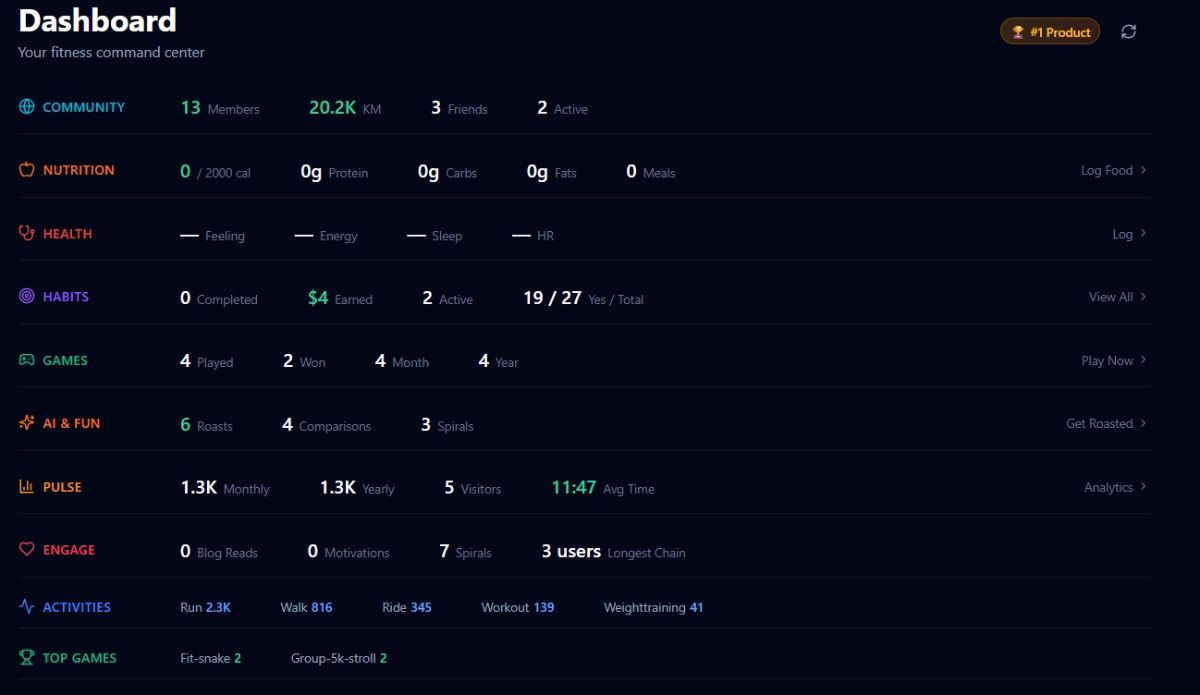Click the AI & Fun sparkle icon
1200x695 pixels.
27,423
